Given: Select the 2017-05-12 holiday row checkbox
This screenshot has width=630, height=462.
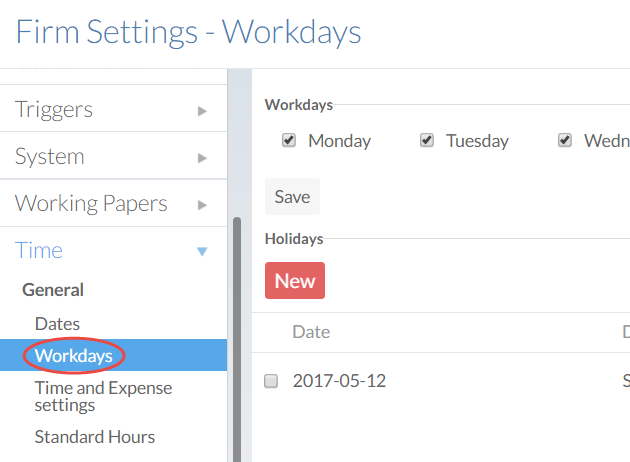Looking at the screenshot, I should click(x=270, y=381).
